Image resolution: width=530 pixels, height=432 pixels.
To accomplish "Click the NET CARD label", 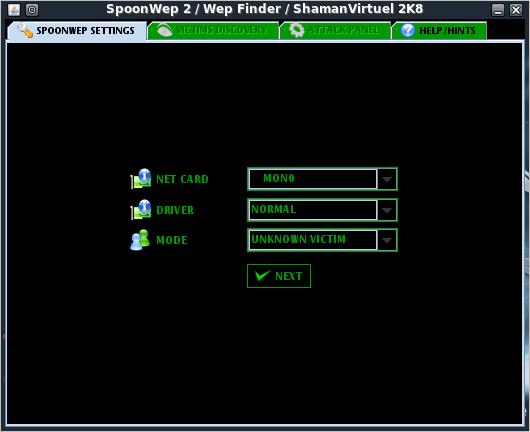I will [182, 179].
